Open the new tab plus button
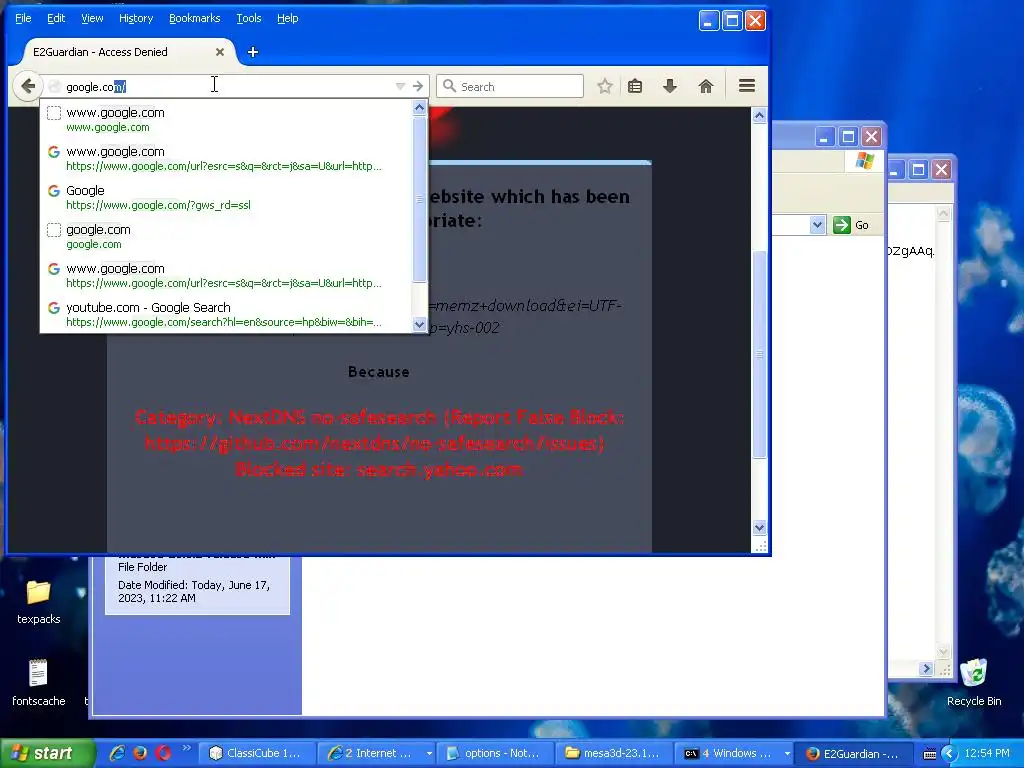This screenshot has width=1024, height=768. [253, 52]
